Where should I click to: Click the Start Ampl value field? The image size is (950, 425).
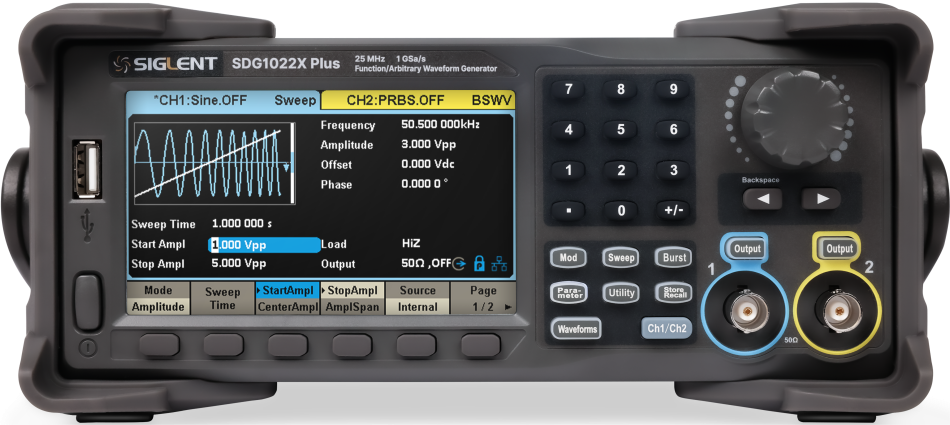click(x=264, y=244)
